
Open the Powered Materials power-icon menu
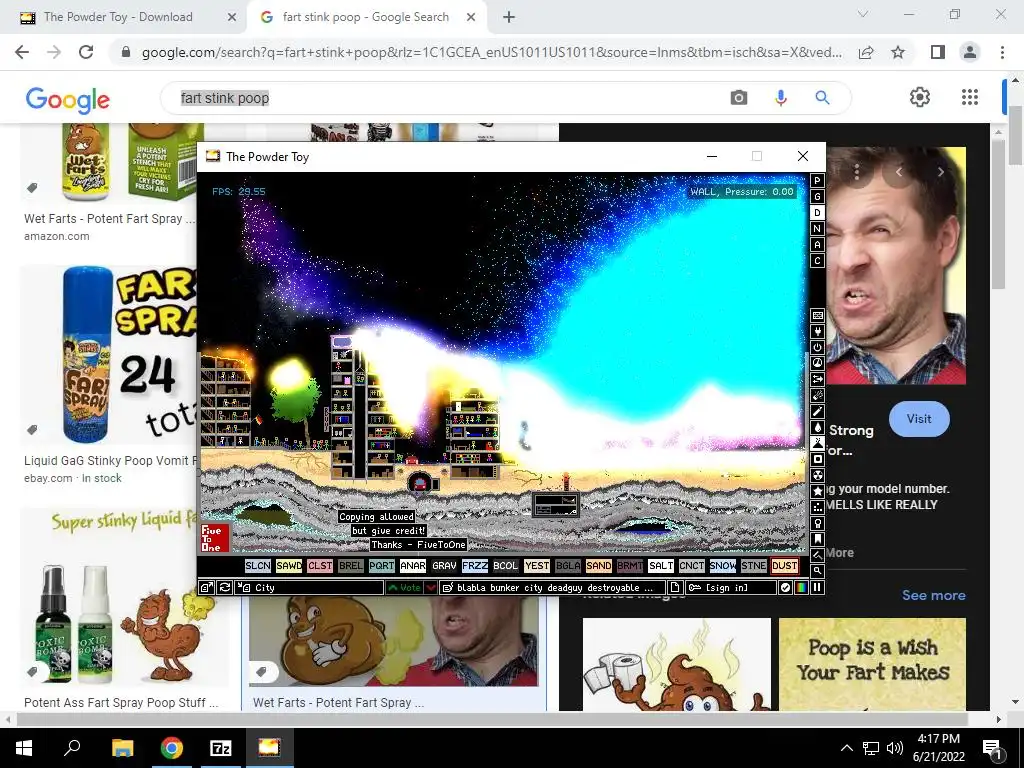pos(817,347)
